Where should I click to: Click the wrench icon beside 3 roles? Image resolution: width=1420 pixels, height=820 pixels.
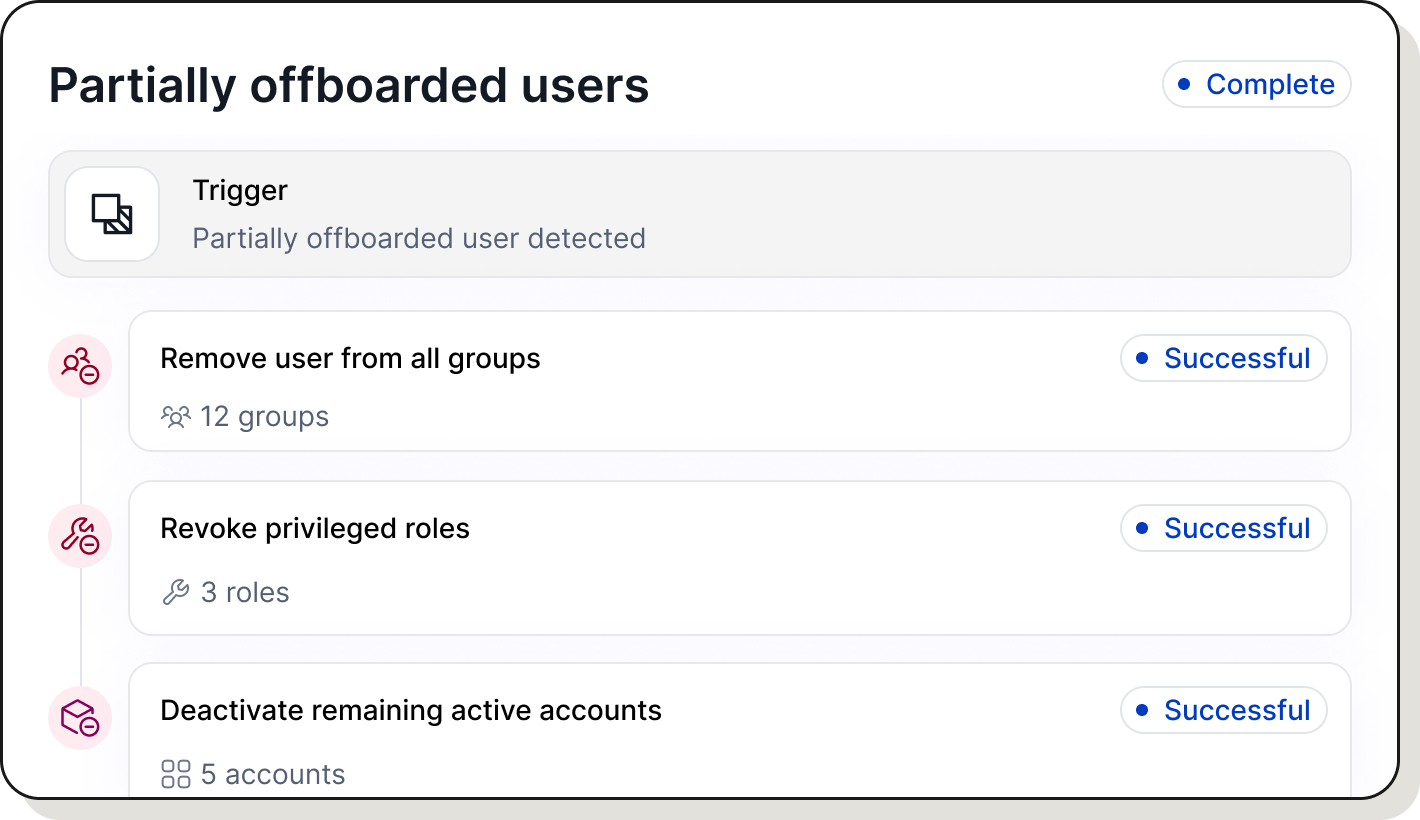pyautogui.click(x=176, y=592)
